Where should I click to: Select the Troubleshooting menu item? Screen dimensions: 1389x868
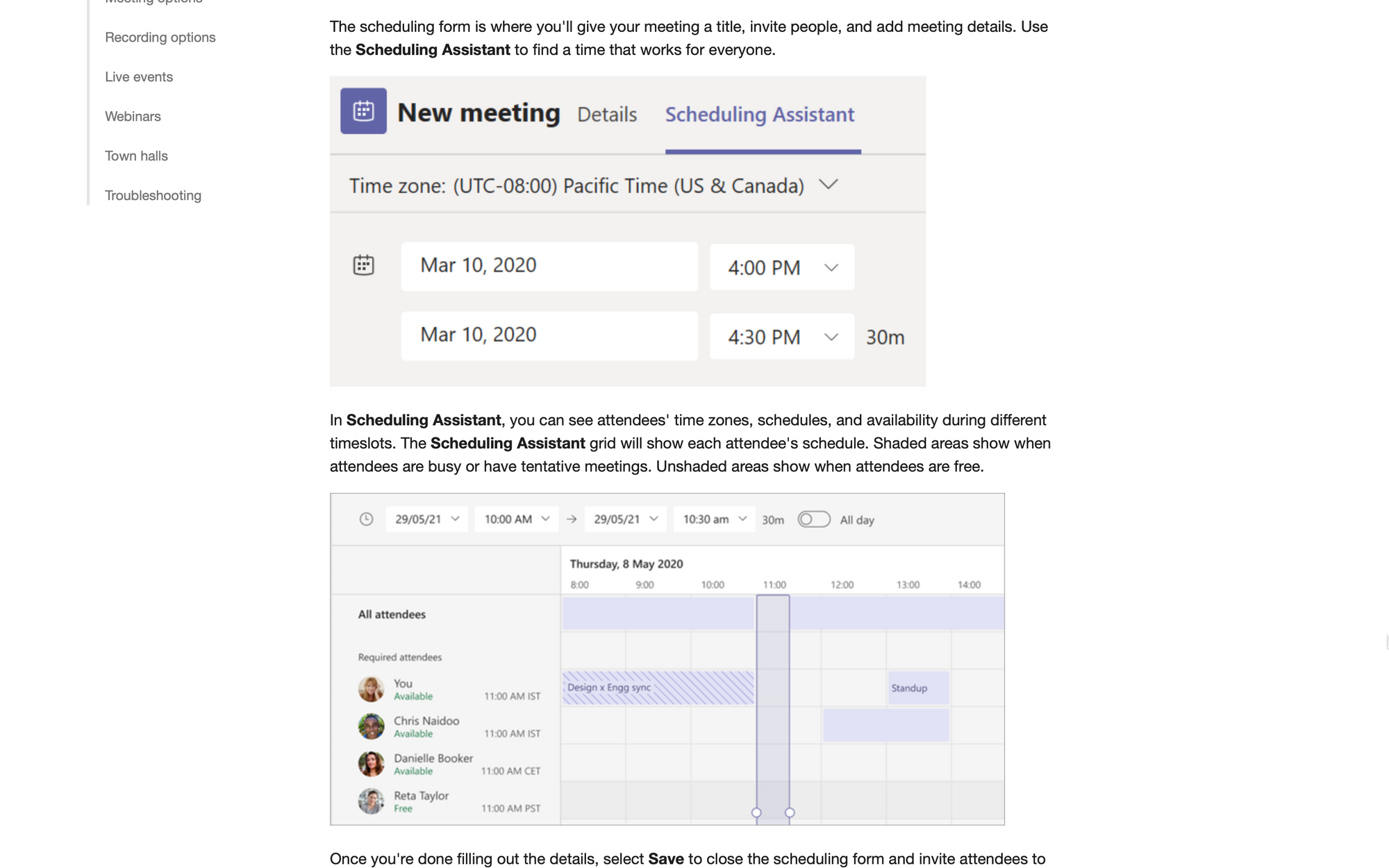pos(153,195)
